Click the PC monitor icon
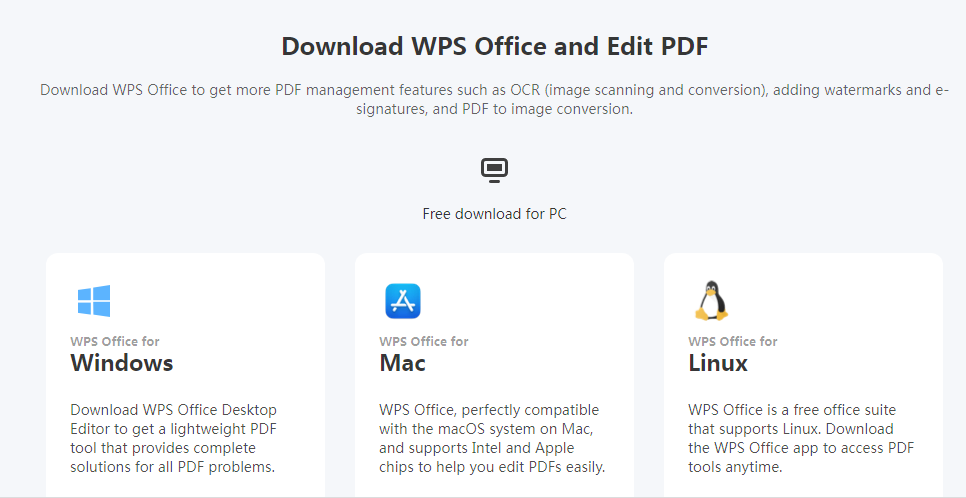This screenshot has height=498, width=966. click(x=494, y=170)
